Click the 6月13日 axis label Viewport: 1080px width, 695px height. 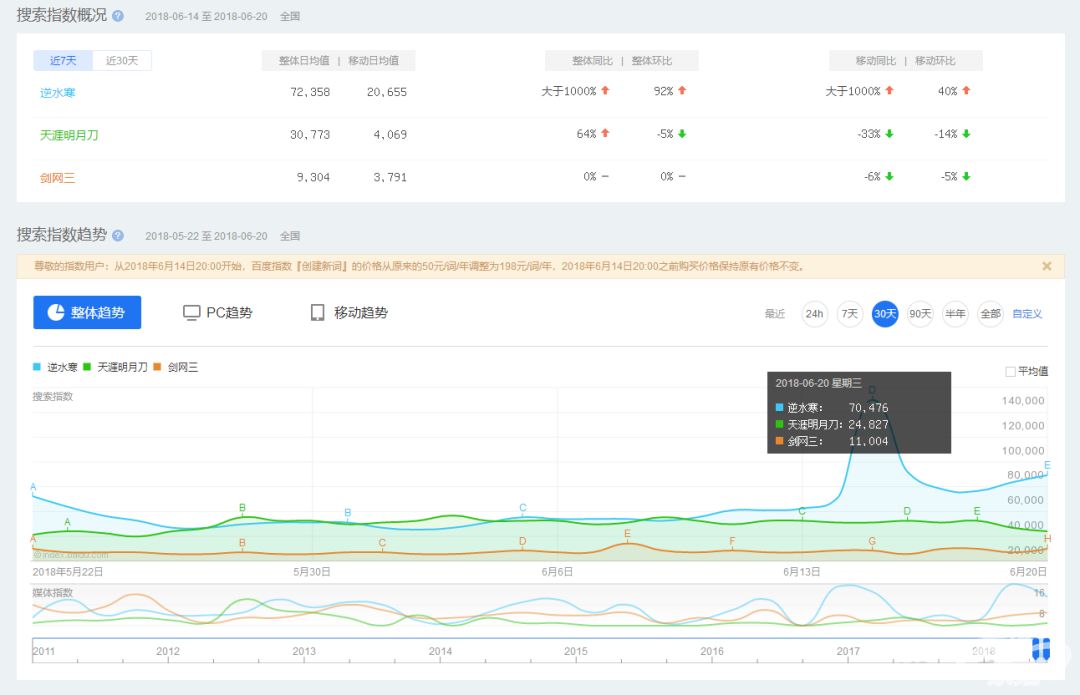[801, 572]
